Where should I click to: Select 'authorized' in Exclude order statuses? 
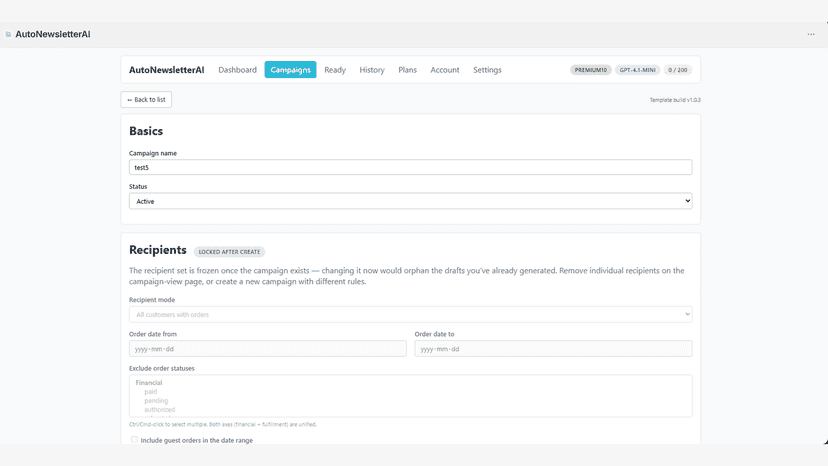coord(159,409)
